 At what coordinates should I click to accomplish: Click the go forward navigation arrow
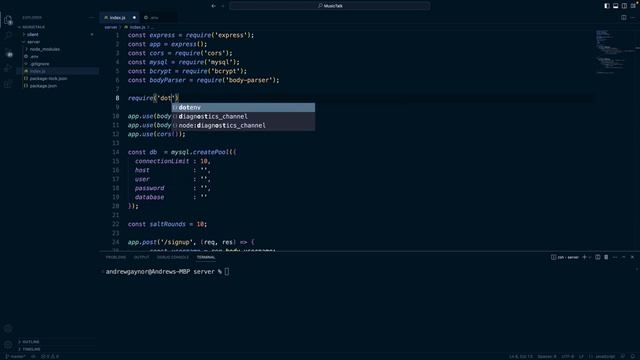pyautogui.click(x=223, y=6)
